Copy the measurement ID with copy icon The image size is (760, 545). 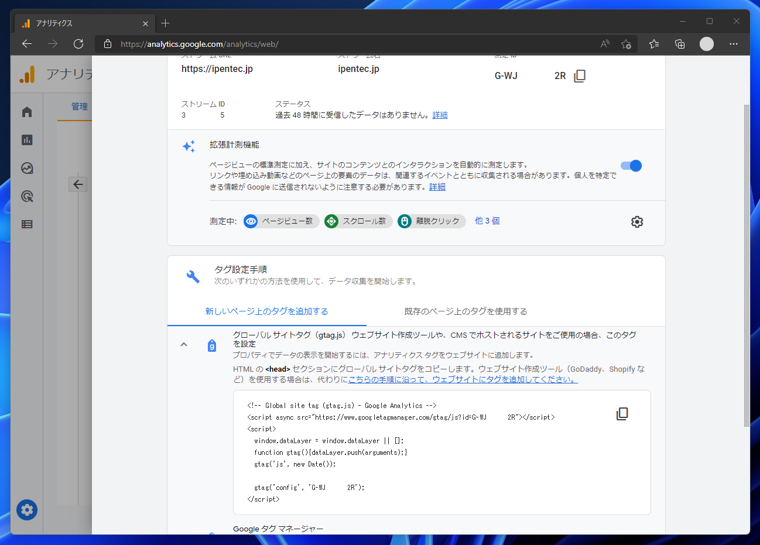[580, 76]
